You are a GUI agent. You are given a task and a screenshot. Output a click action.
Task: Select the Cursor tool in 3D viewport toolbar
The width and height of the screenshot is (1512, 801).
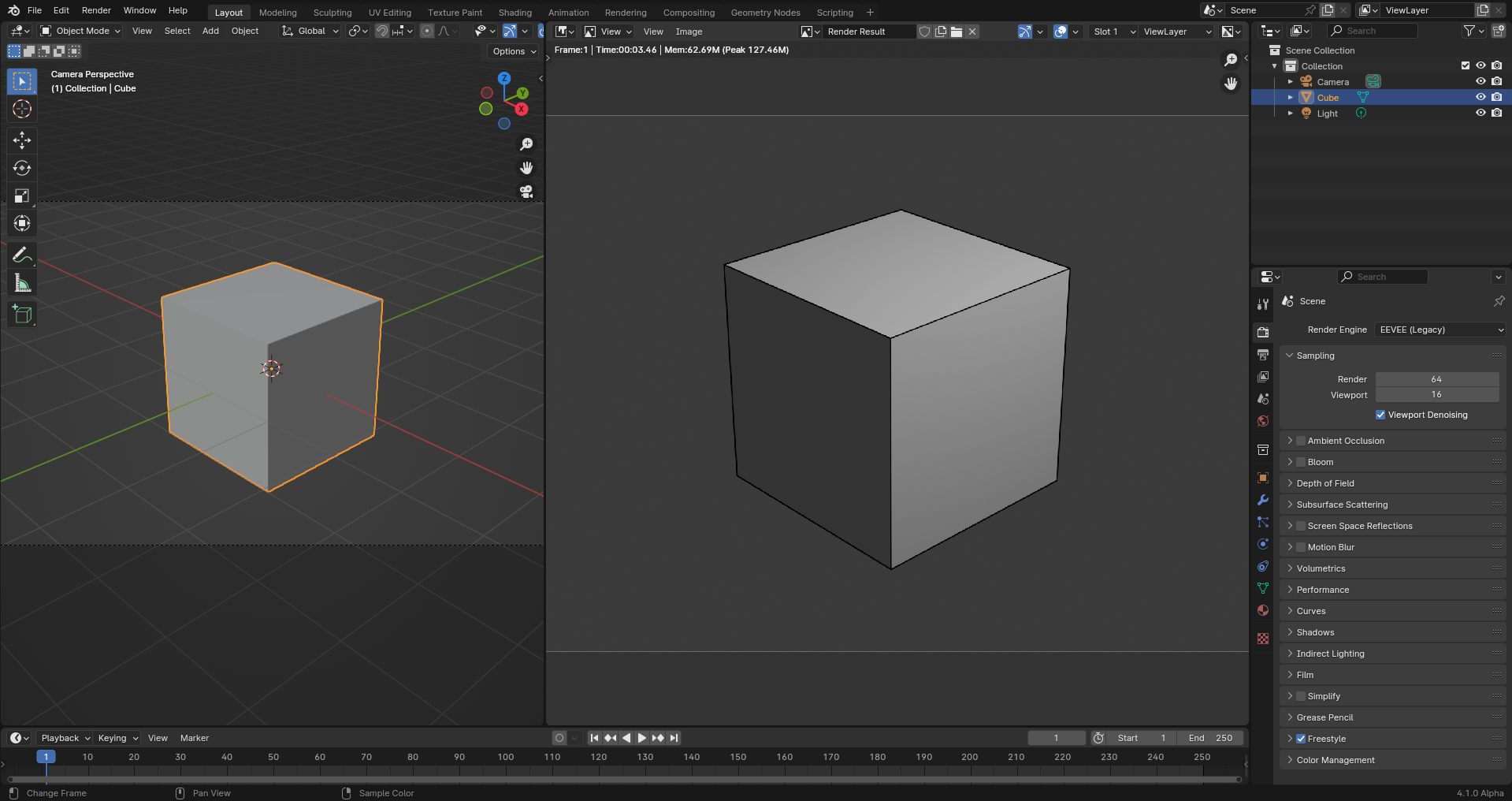[22, 109]
